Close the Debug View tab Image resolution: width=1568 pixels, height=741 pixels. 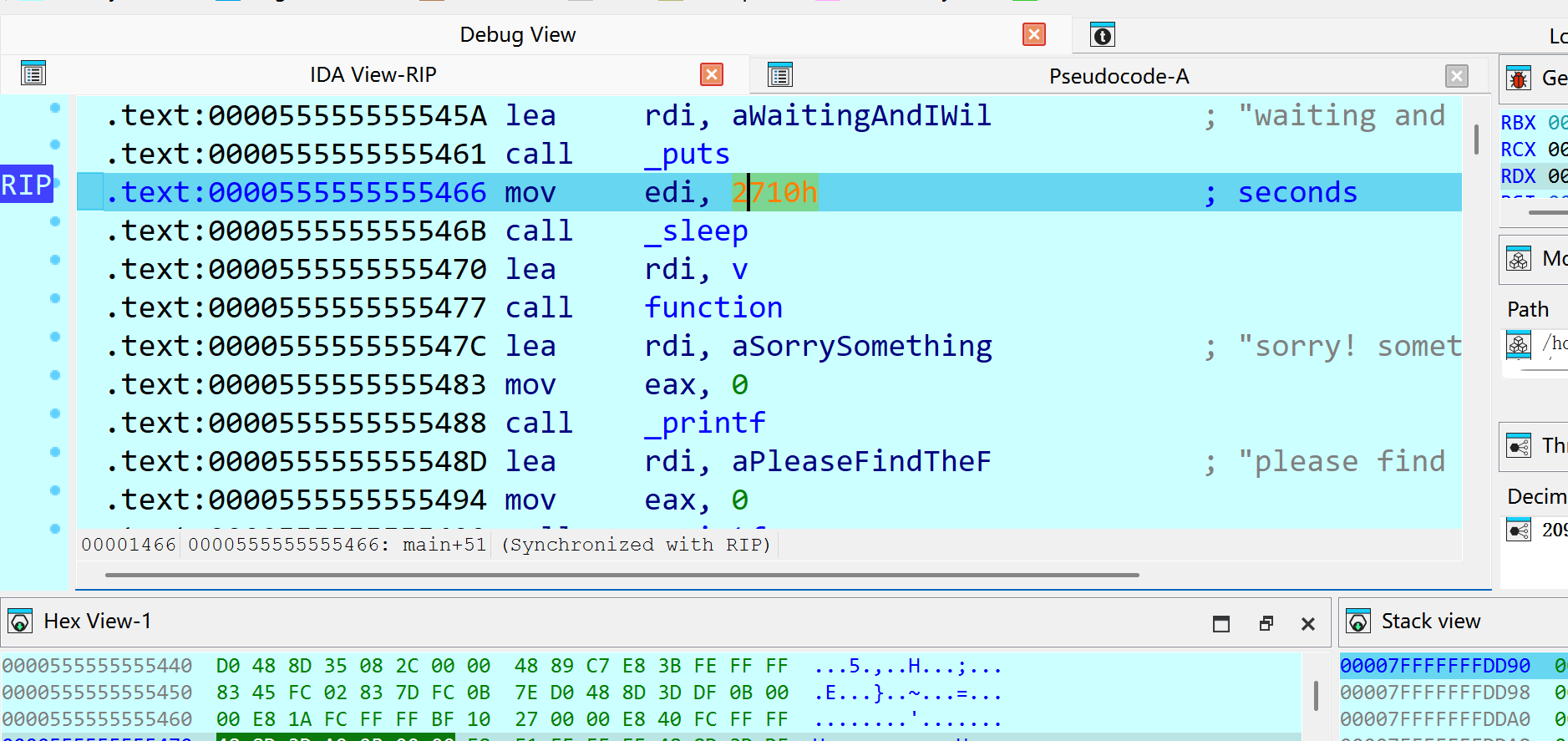click(1033, 35)
